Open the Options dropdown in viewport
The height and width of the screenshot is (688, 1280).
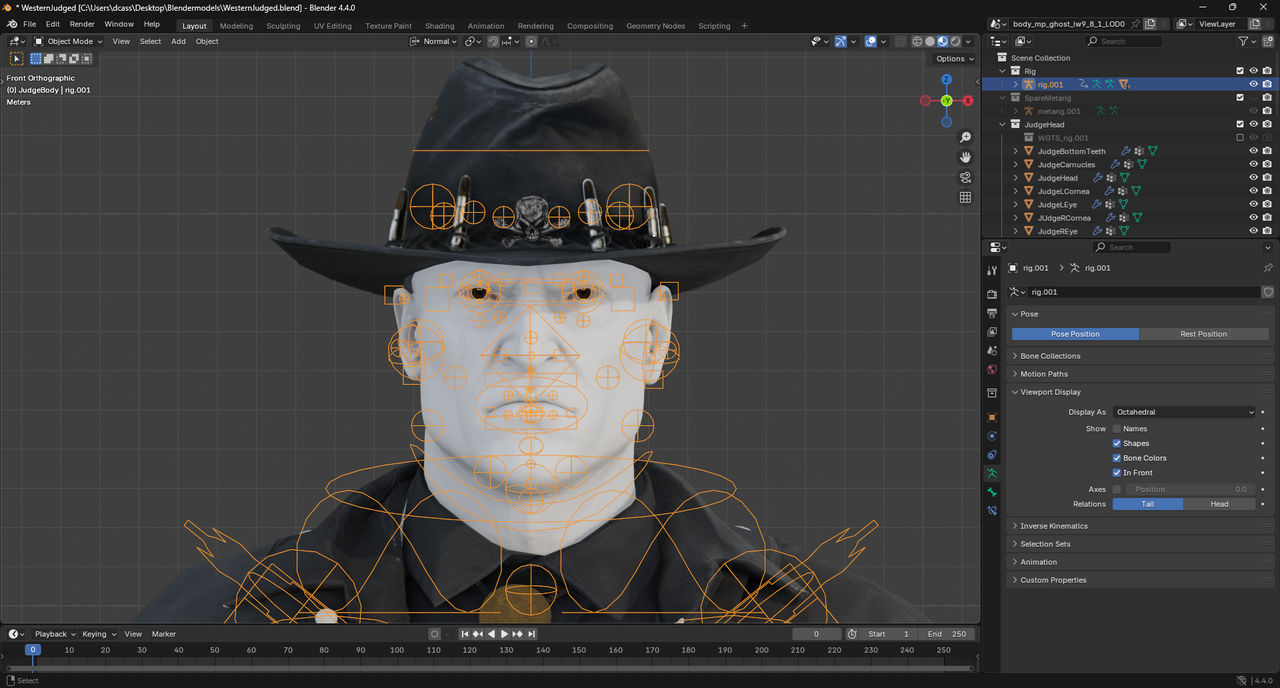click(x=954, y=58)
